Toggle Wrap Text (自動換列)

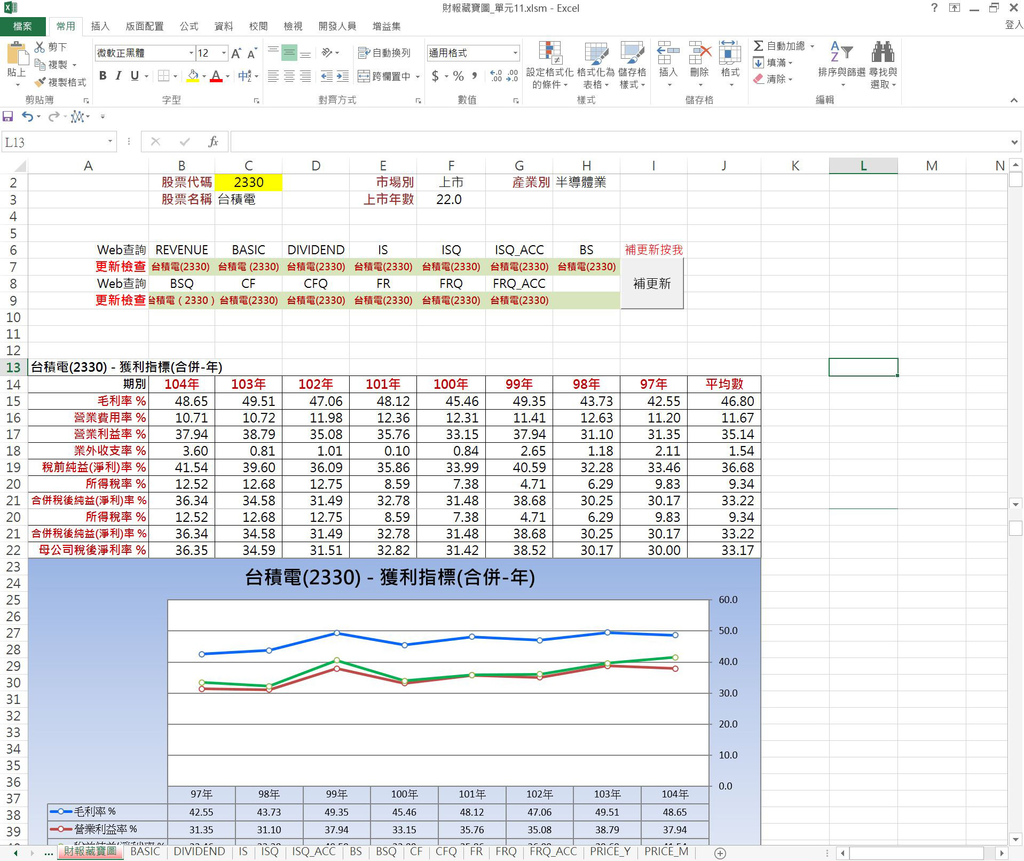[385, 53]
